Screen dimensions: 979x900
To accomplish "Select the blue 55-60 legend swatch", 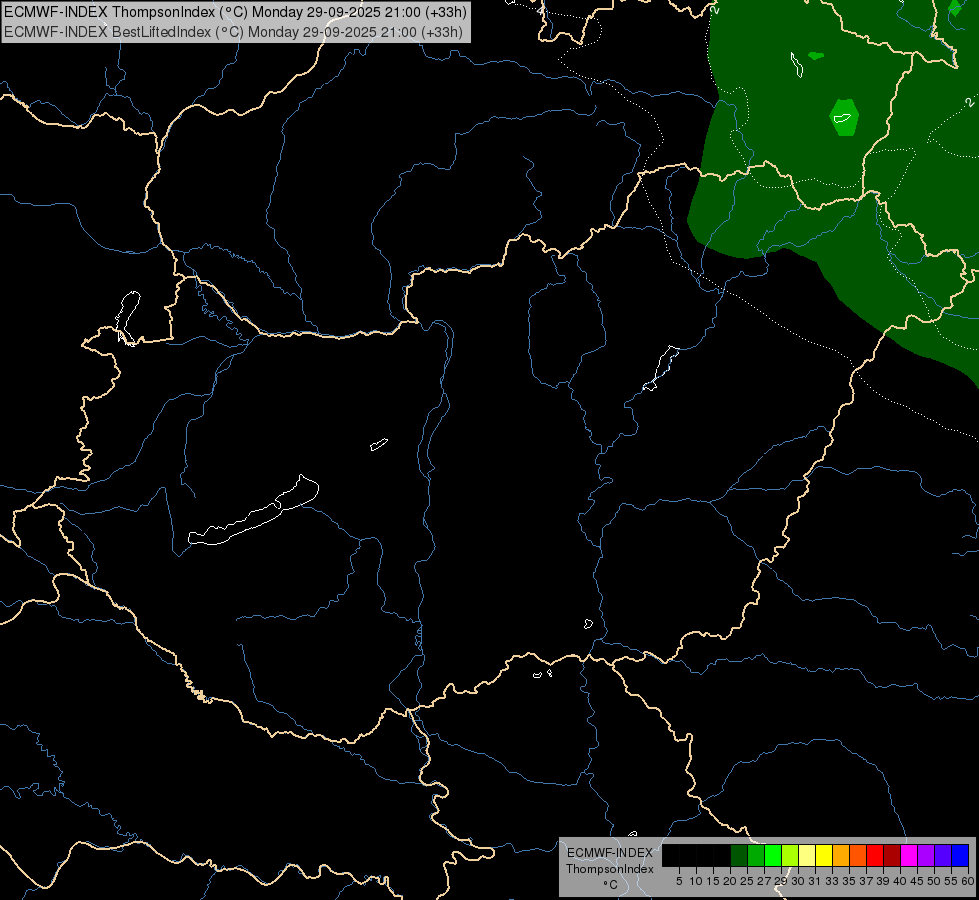I will 960,855.
